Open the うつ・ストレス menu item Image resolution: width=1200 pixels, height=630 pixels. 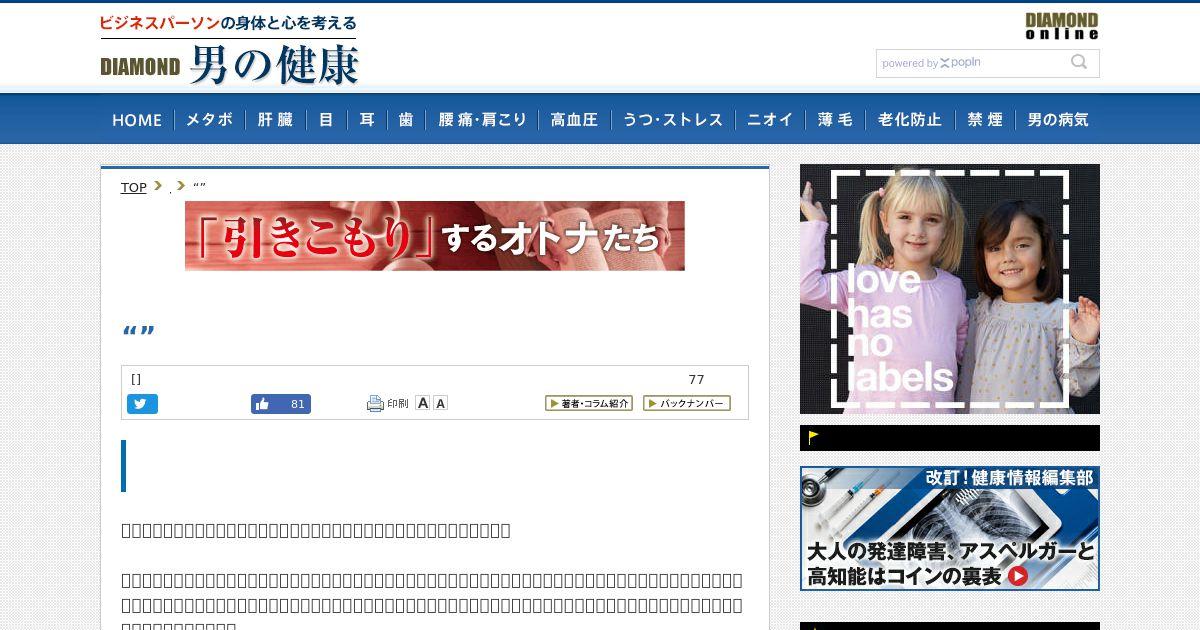point(673,119)
